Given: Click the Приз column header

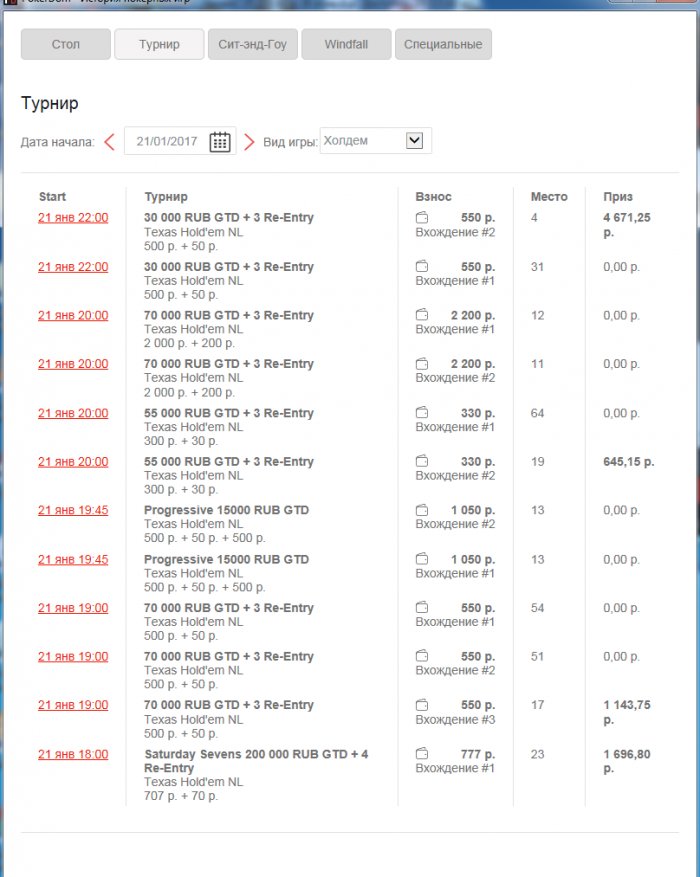Looking at the screenshot, I should coord(618,197).
